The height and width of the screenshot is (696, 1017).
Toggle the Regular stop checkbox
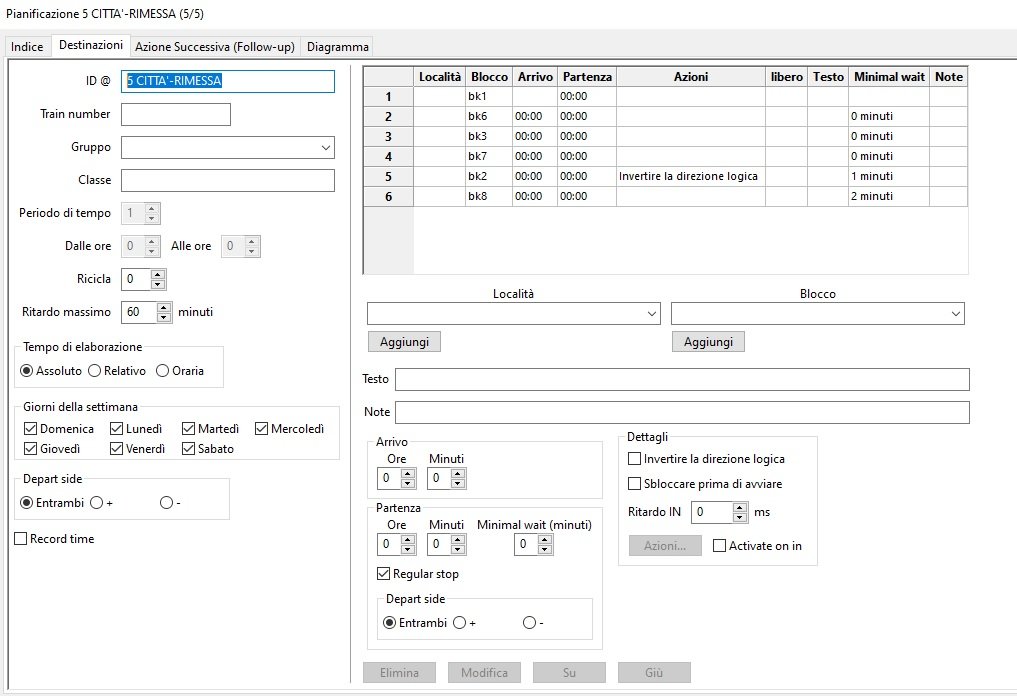coord(384,574)
